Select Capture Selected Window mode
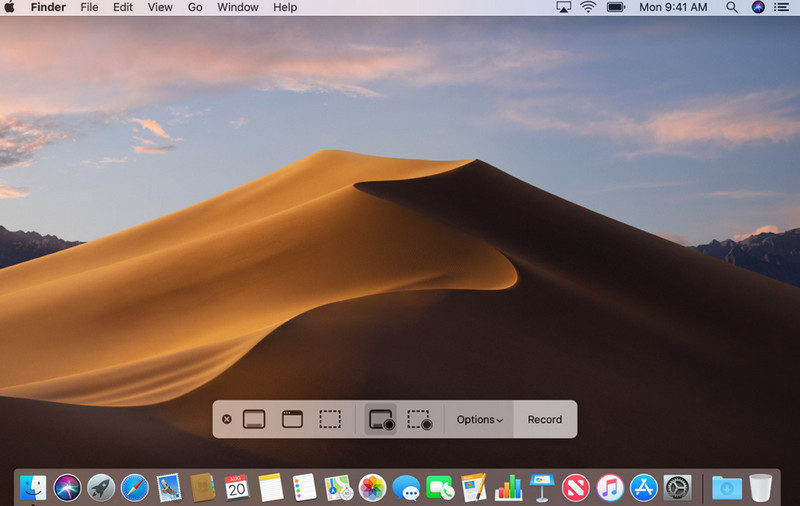This screenshot has width=800, height=506. (292, 419)
